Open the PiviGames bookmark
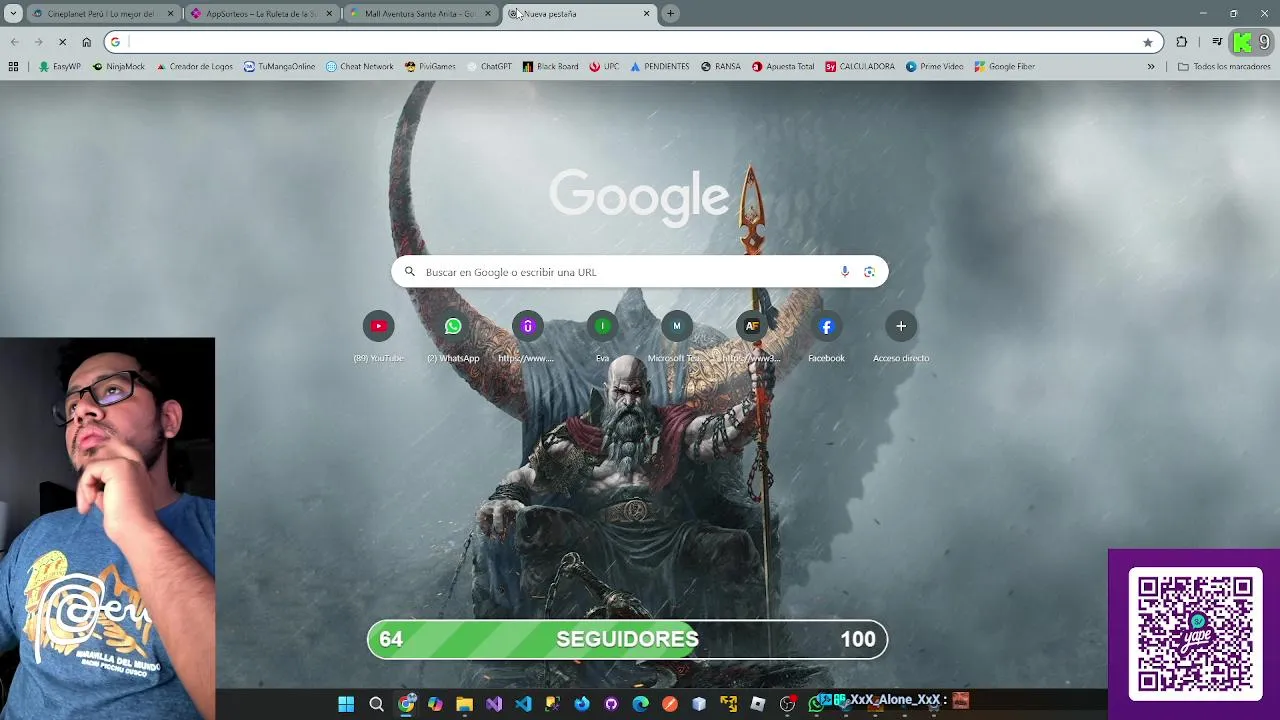 click(x=430, y=67)
